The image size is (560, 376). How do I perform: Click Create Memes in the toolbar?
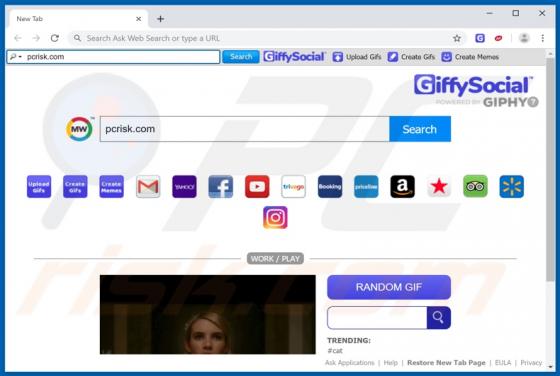coord(470,57)
